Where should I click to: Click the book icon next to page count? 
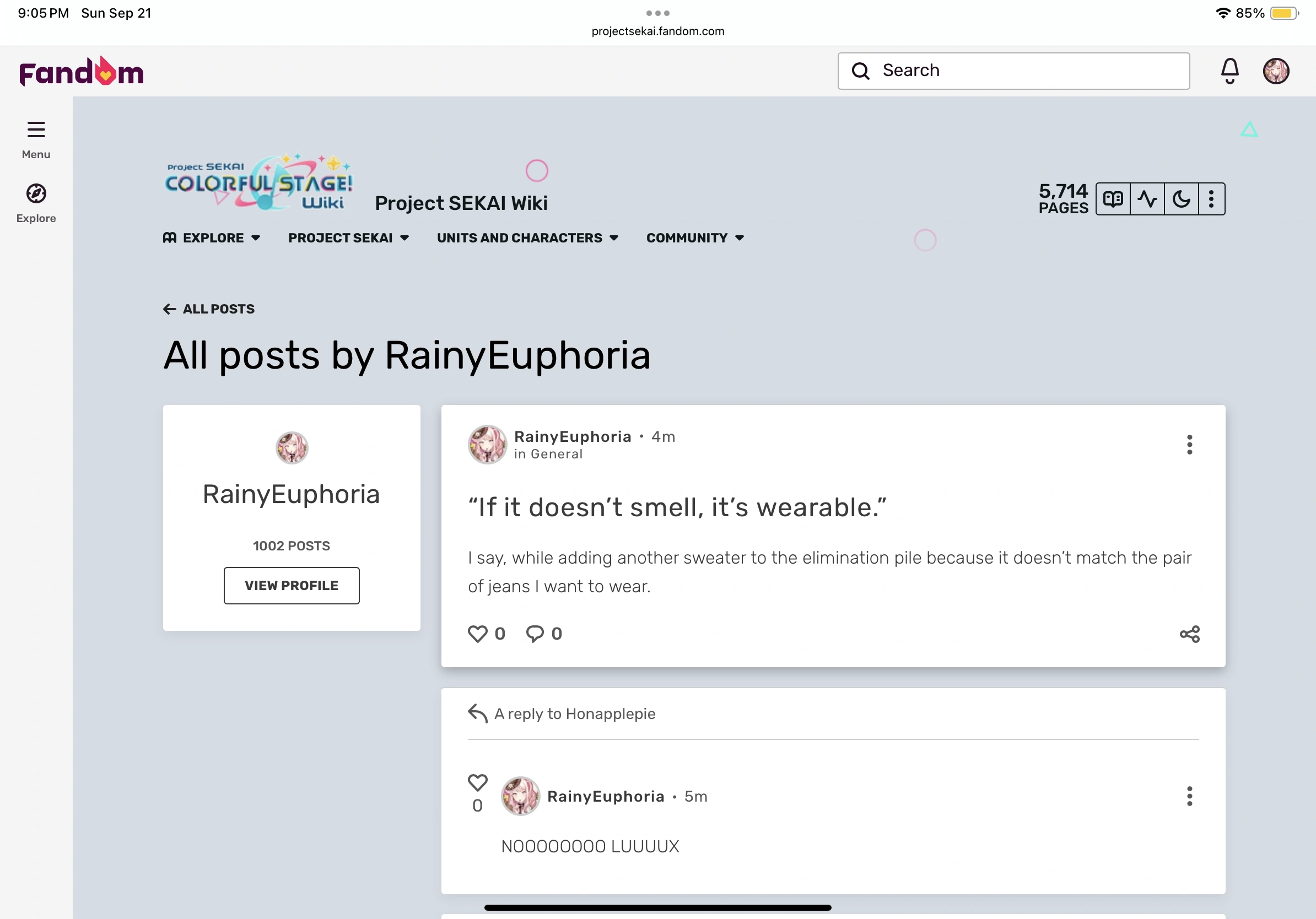[1112, 199]
